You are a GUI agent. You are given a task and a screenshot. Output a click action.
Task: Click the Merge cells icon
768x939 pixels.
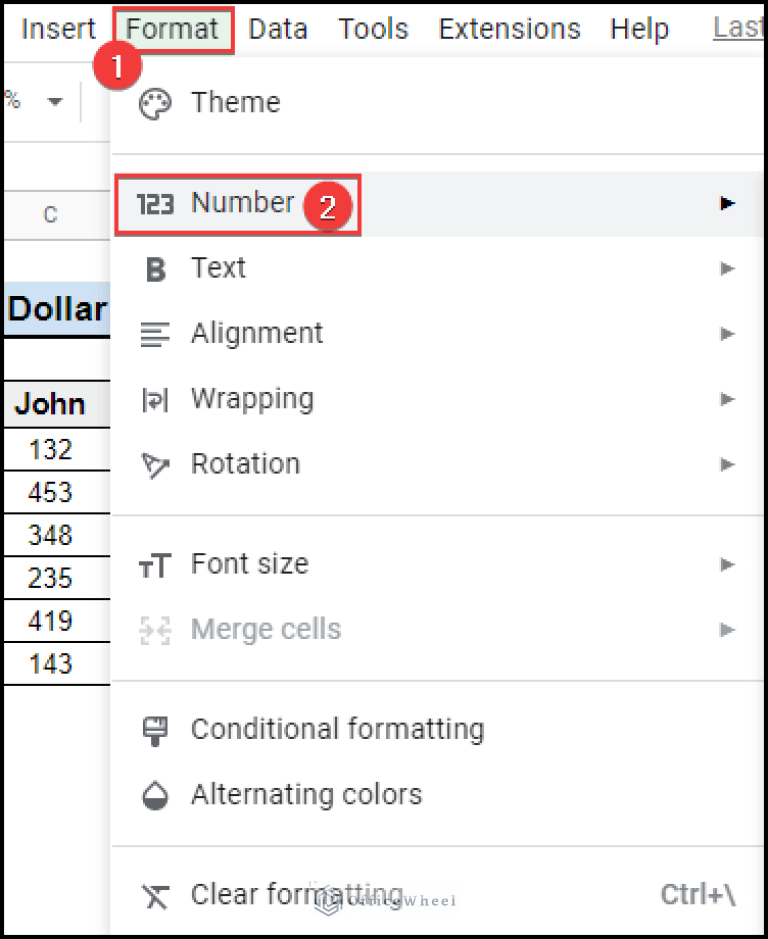(155, 629)
